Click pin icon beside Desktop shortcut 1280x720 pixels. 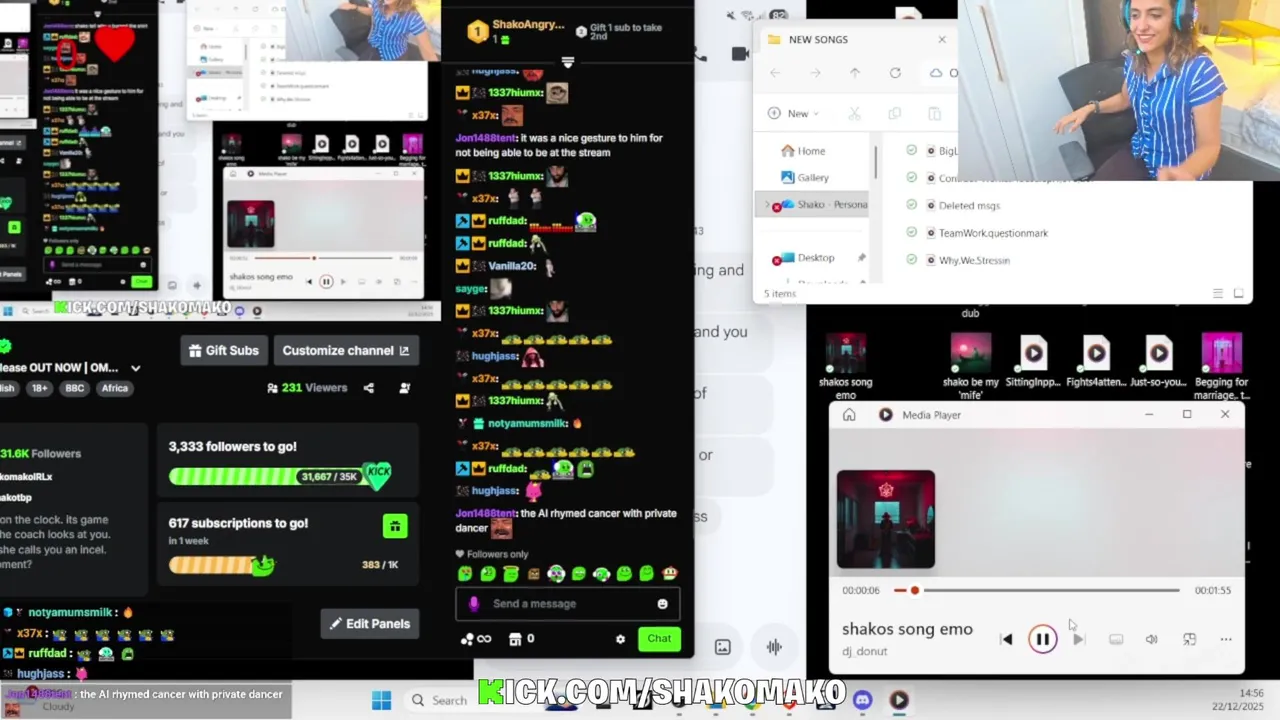[861, 258]
